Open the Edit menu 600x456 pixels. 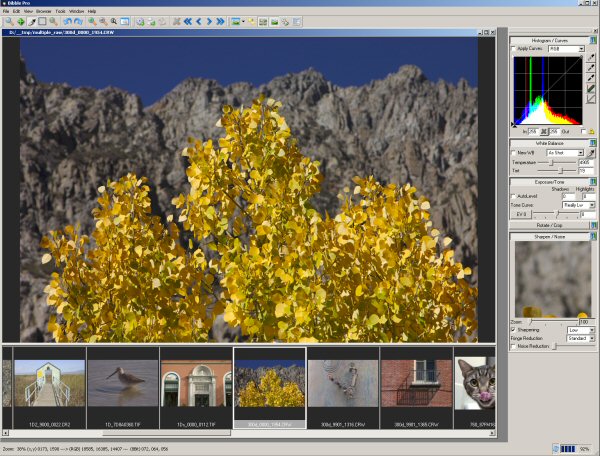(16, 11)
